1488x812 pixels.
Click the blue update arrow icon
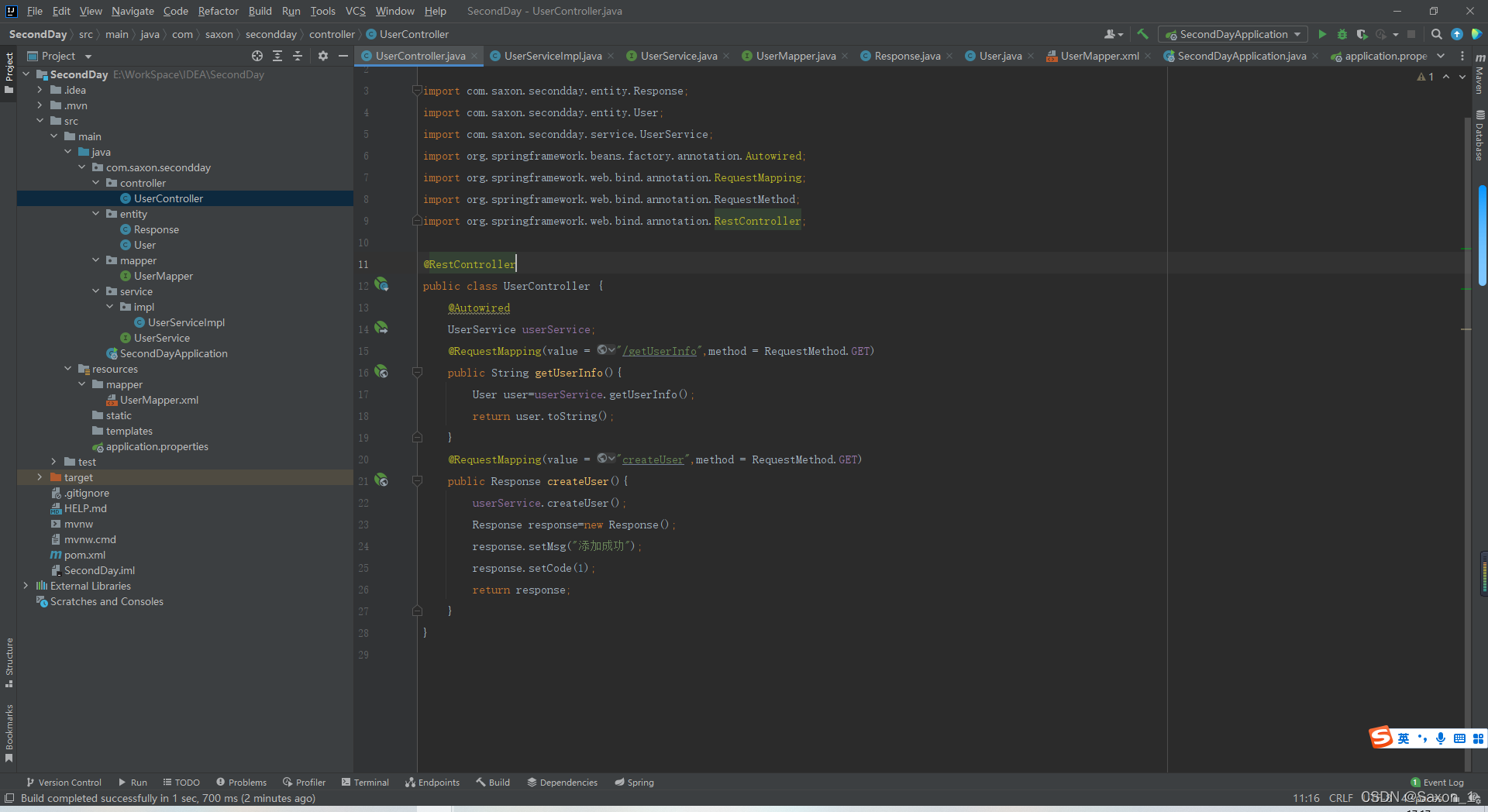(x=1457, y=34)
